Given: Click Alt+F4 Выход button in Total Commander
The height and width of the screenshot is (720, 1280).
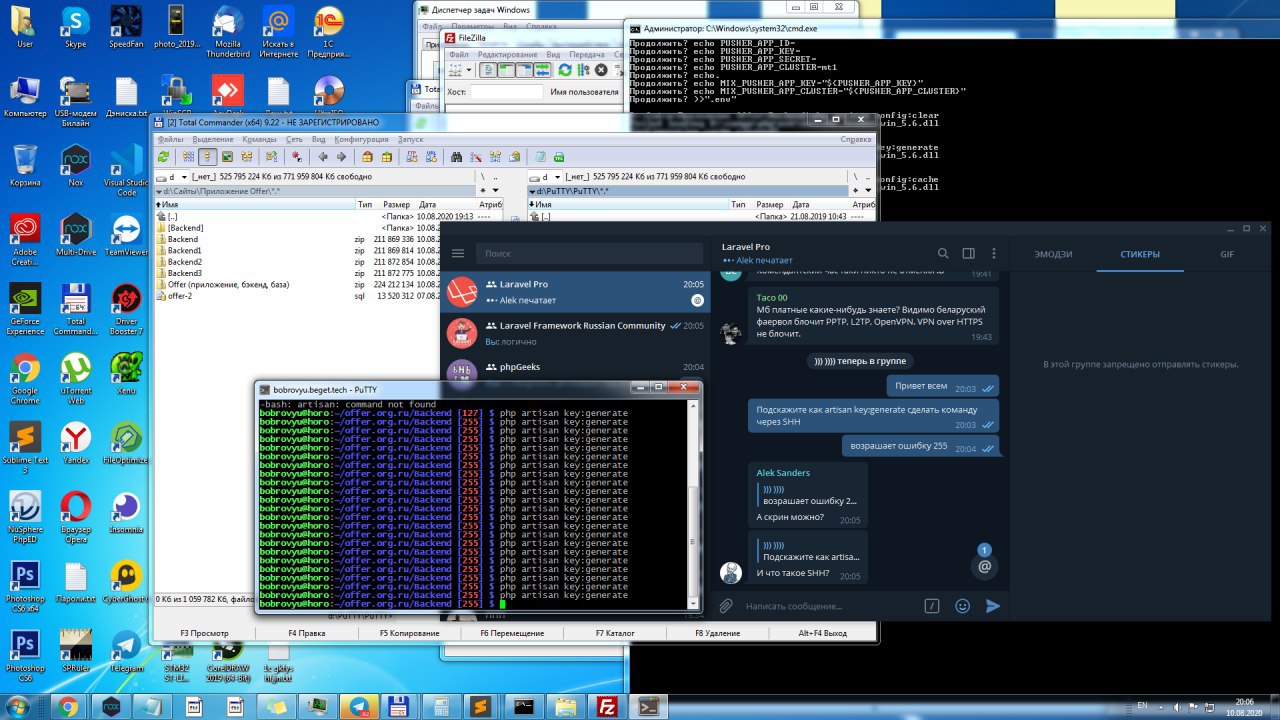Looking at the screenshot, I should [822, 634].
